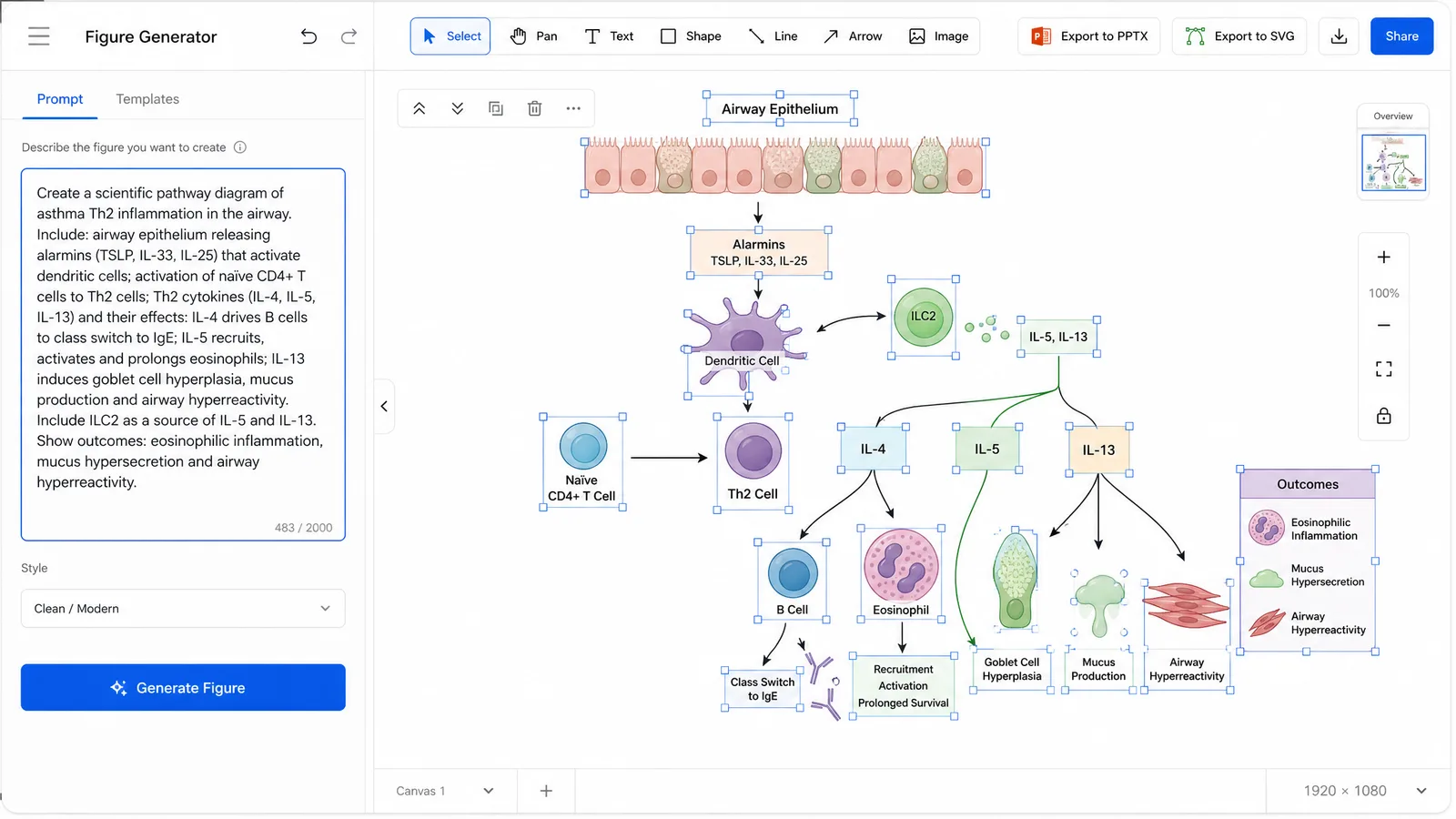This screenshot has height=819, width=1456.
Task: Open the Canvas 1 dropdown
Action: coord(444,791)
